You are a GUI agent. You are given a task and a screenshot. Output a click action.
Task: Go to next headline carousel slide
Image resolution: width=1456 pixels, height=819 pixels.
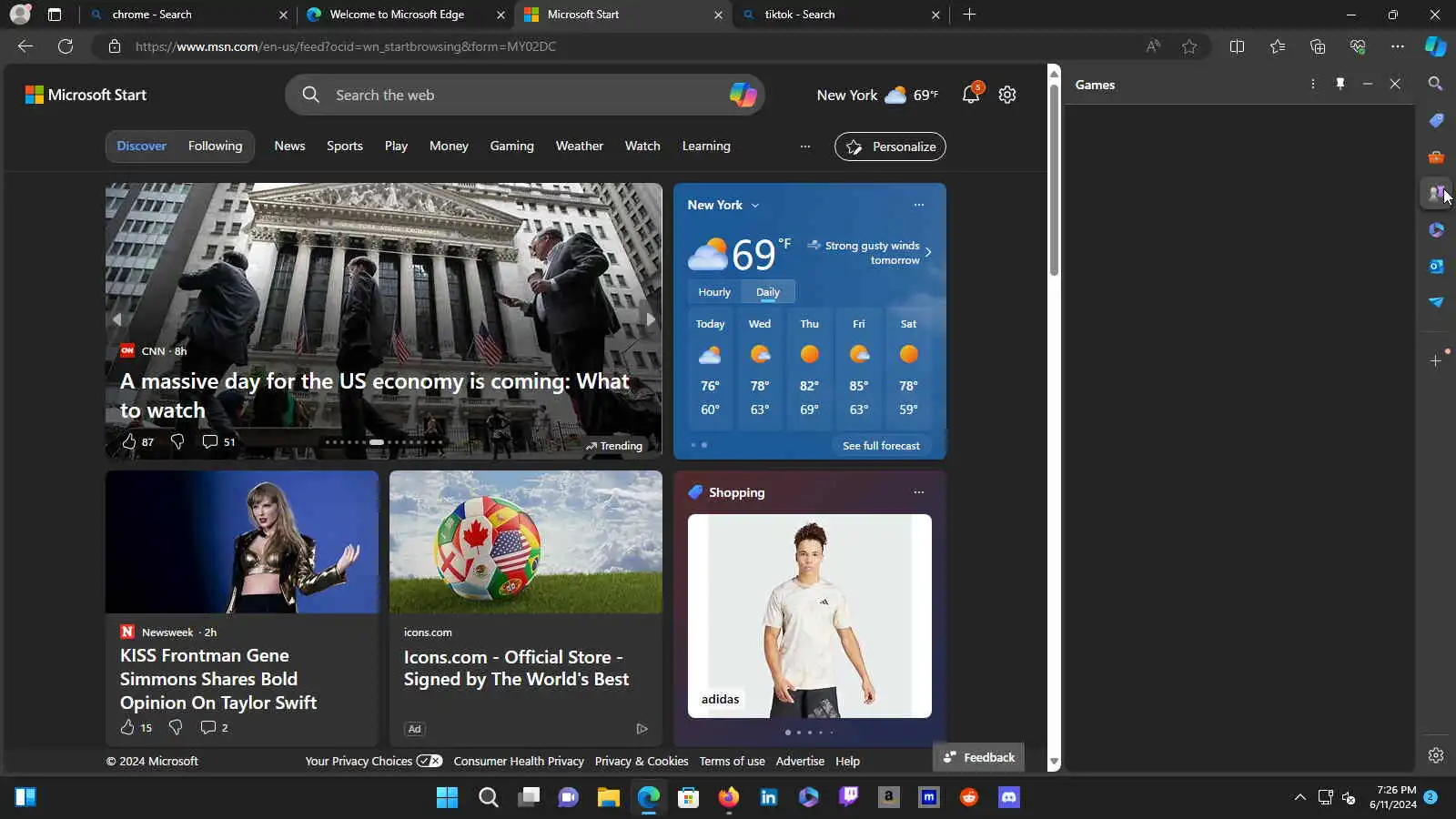(650, 319)
